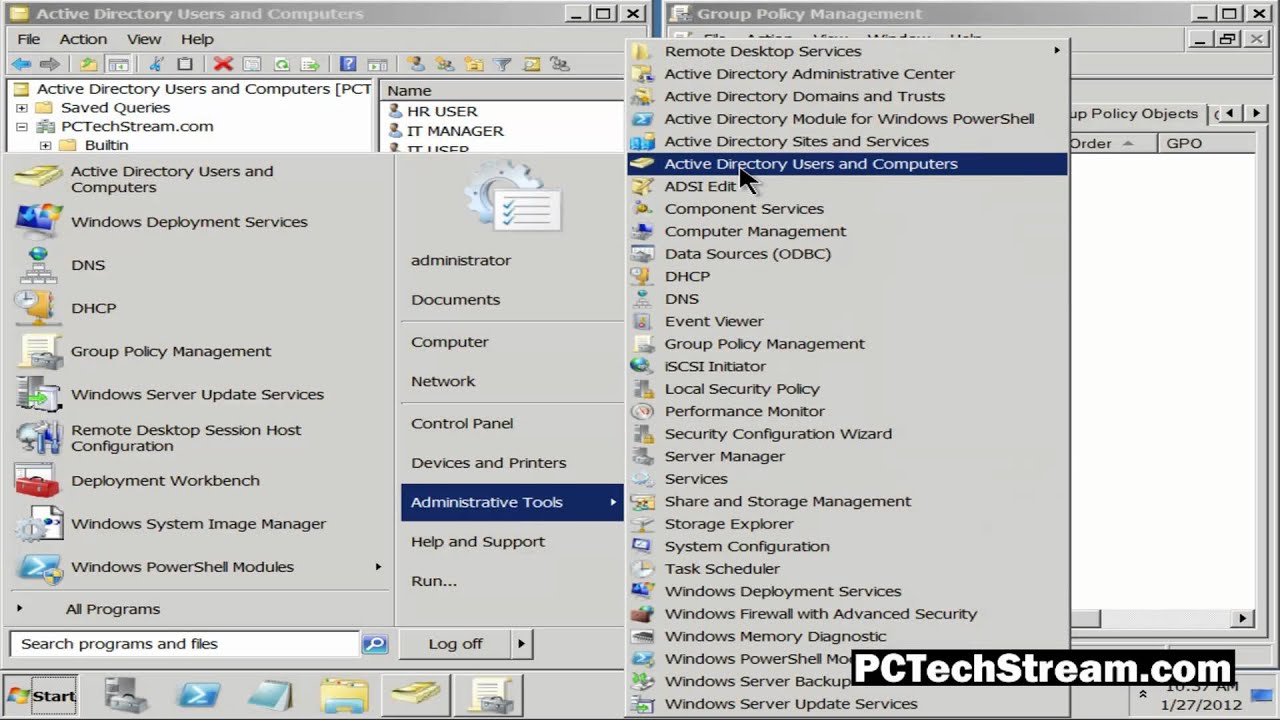The image size is (1280, 720).
Task: Open Server Manager from the taskbar
Action: pos(127,694)
